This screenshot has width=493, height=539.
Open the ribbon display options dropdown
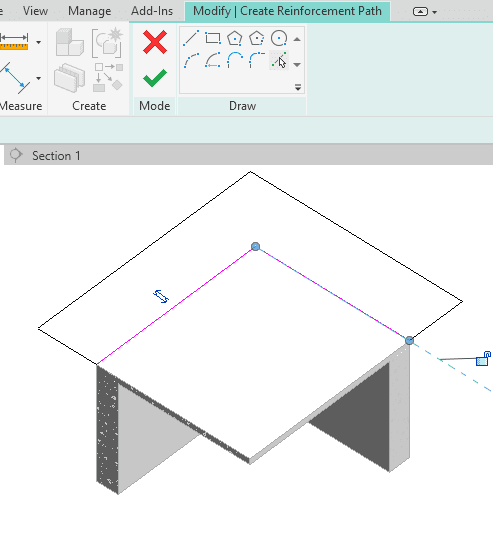[x=425, y=12]
